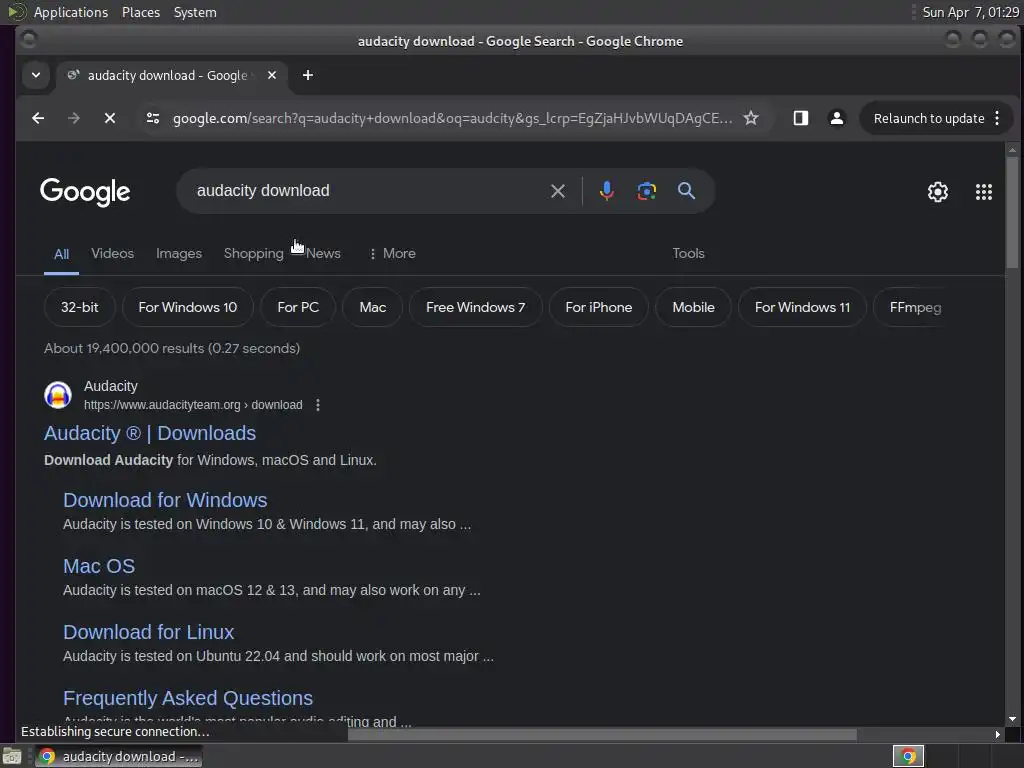Image resolution: width=1024 pixels, height=768 pixels.
Task: Search by voice microphone icon
Action: 607,191
